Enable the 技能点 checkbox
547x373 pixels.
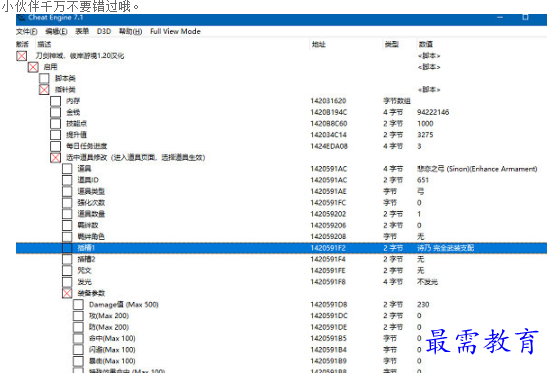(x=55, y=124)
